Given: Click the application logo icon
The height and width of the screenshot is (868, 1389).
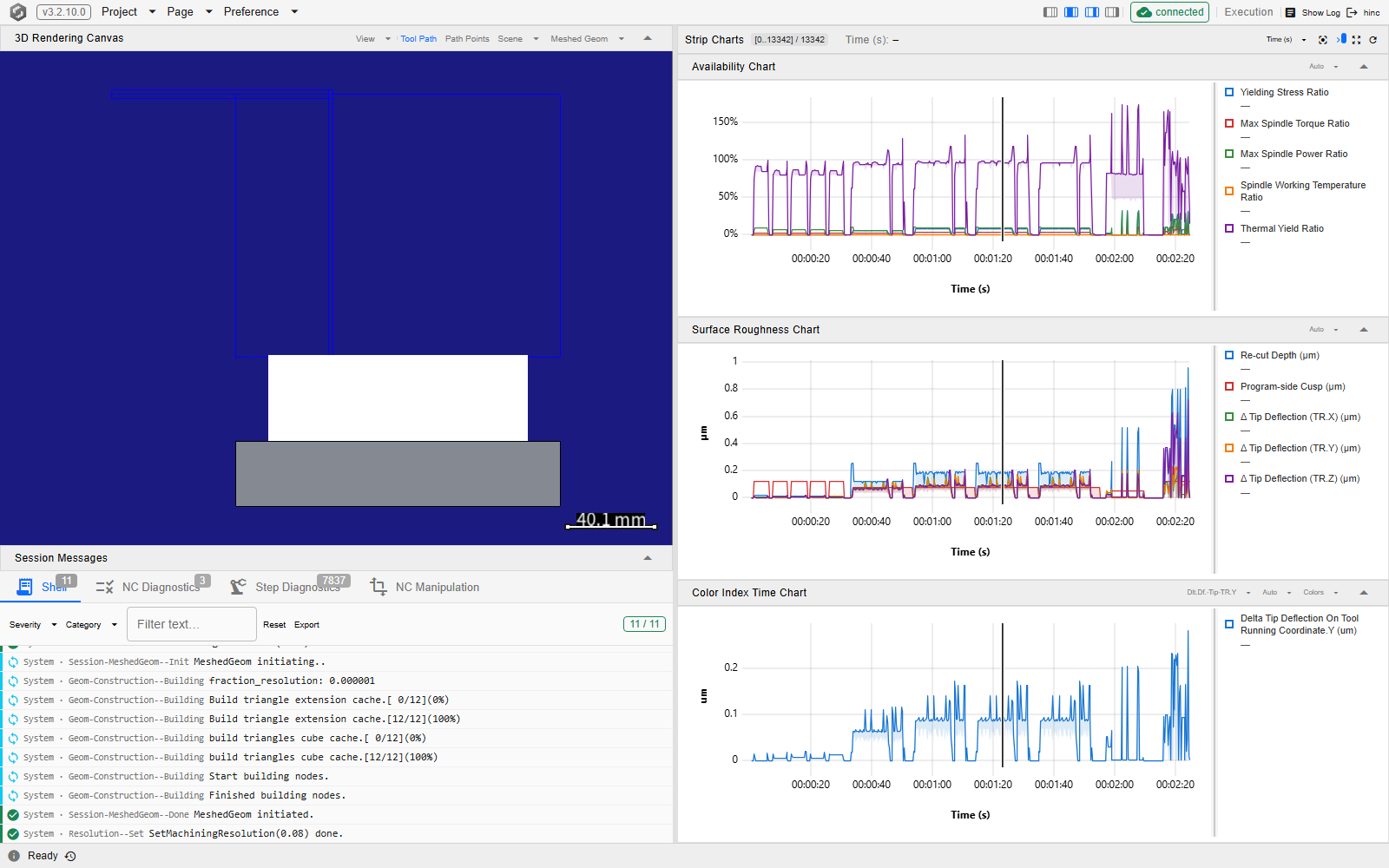Looking at the screenshot, I should [x=17, y=12].
